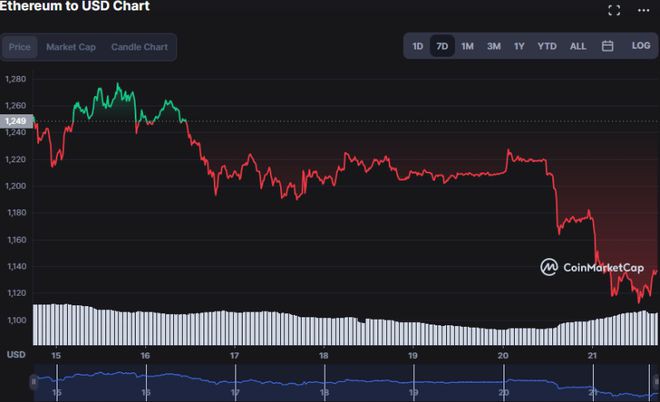This screenshot has height=402, width=660.
Task: Open fullscreen chart view
Action: (x=614, y=10)
